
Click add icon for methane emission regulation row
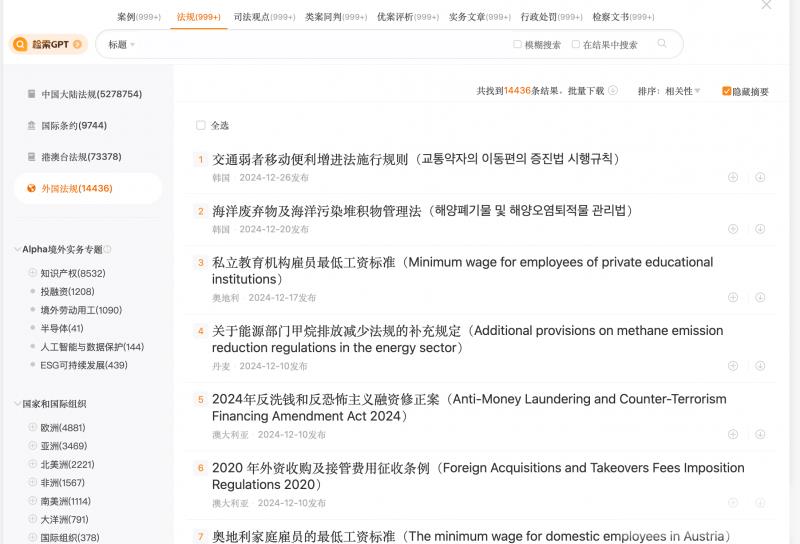733,365
